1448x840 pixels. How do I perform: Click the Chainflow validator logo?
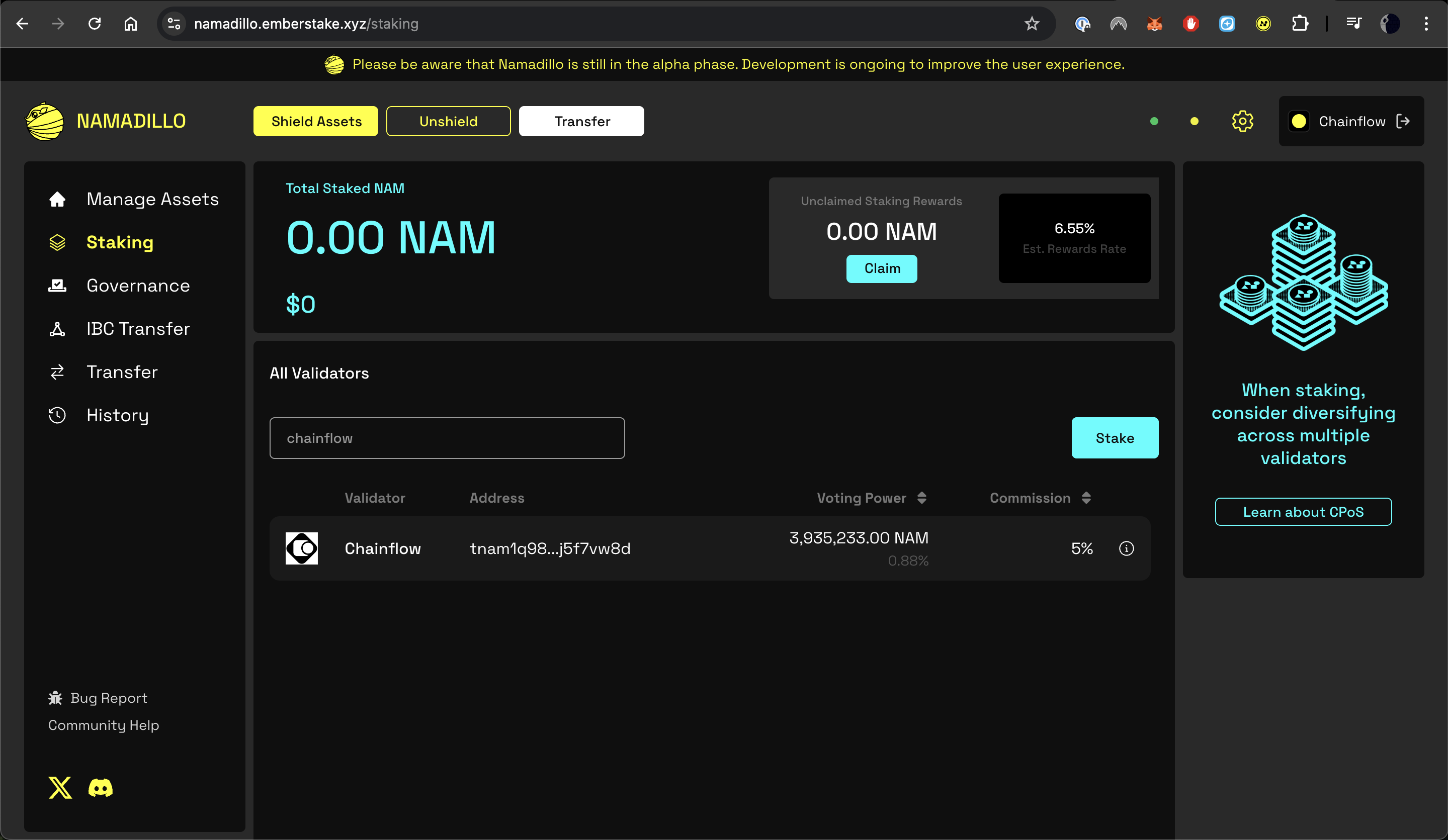point(302,548)
